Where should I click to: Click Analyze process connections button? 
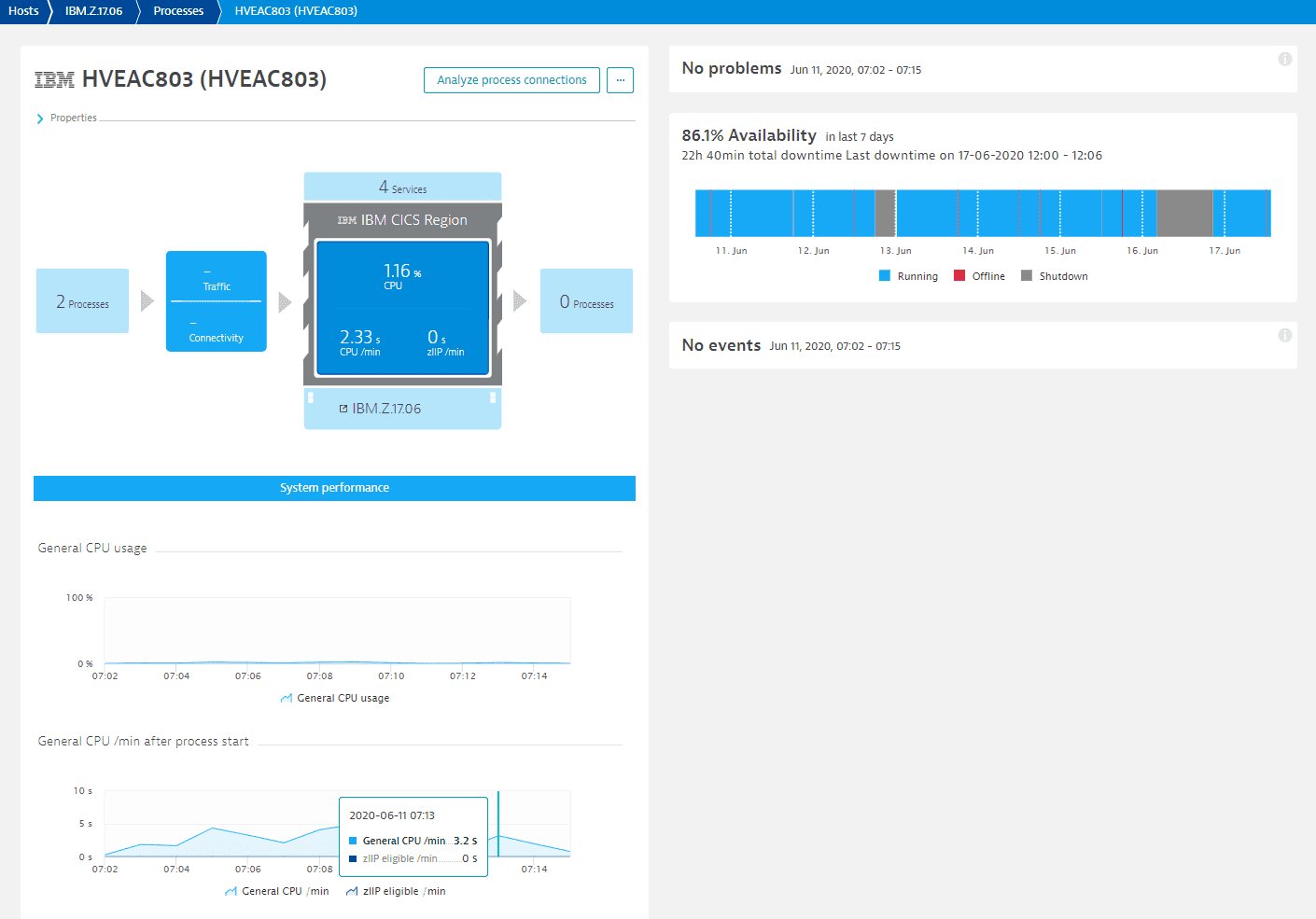click(x=511, y=80)
